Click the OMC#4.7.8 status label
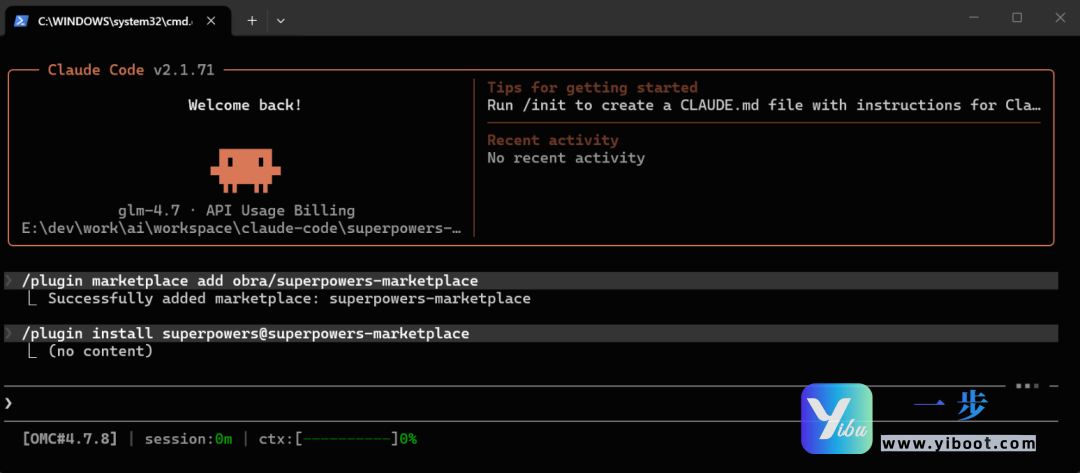Screen dimensions: 1080x473 click(x=69, y=439)
